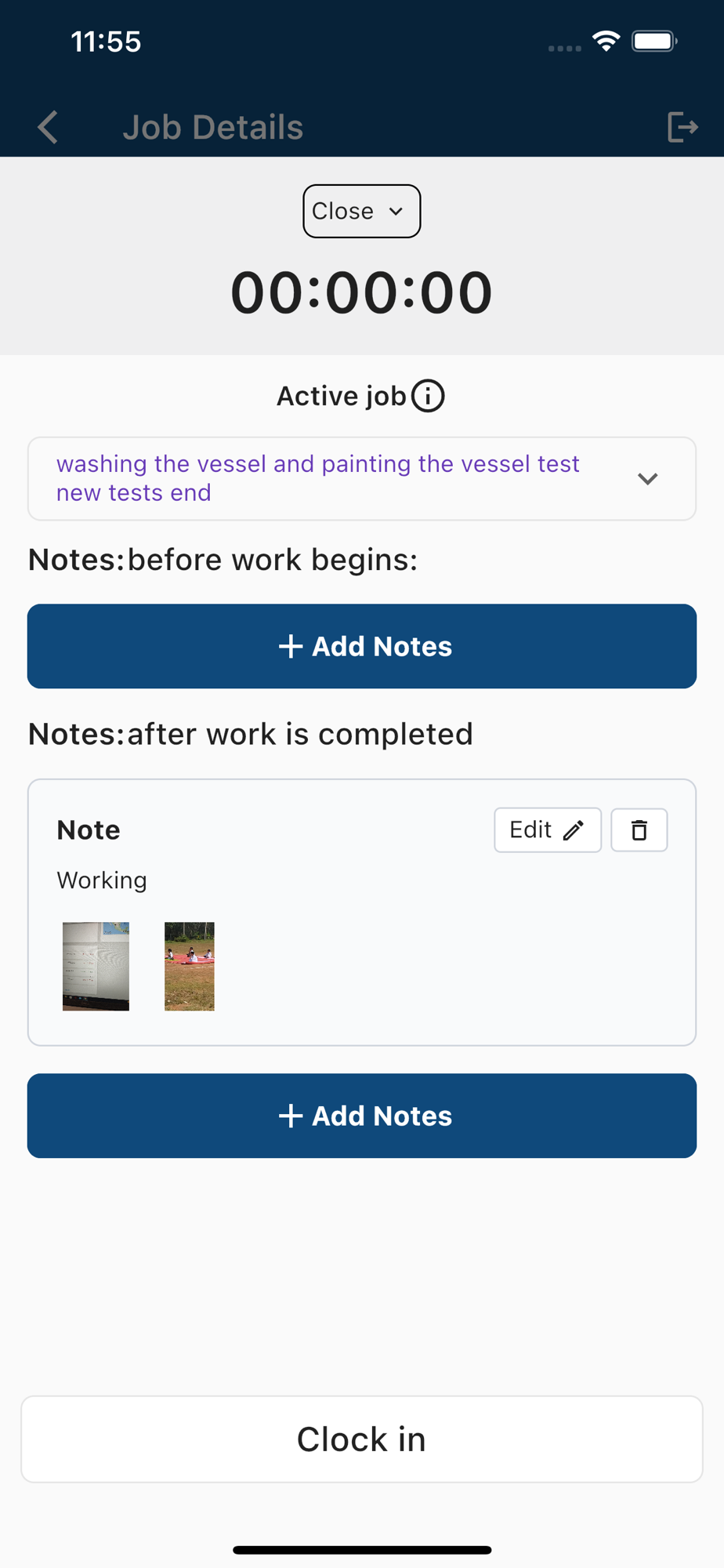This screenshot has width=724, height=1568.
Task: Tap the Wi-Fi status icon
Action: (606, 41)
